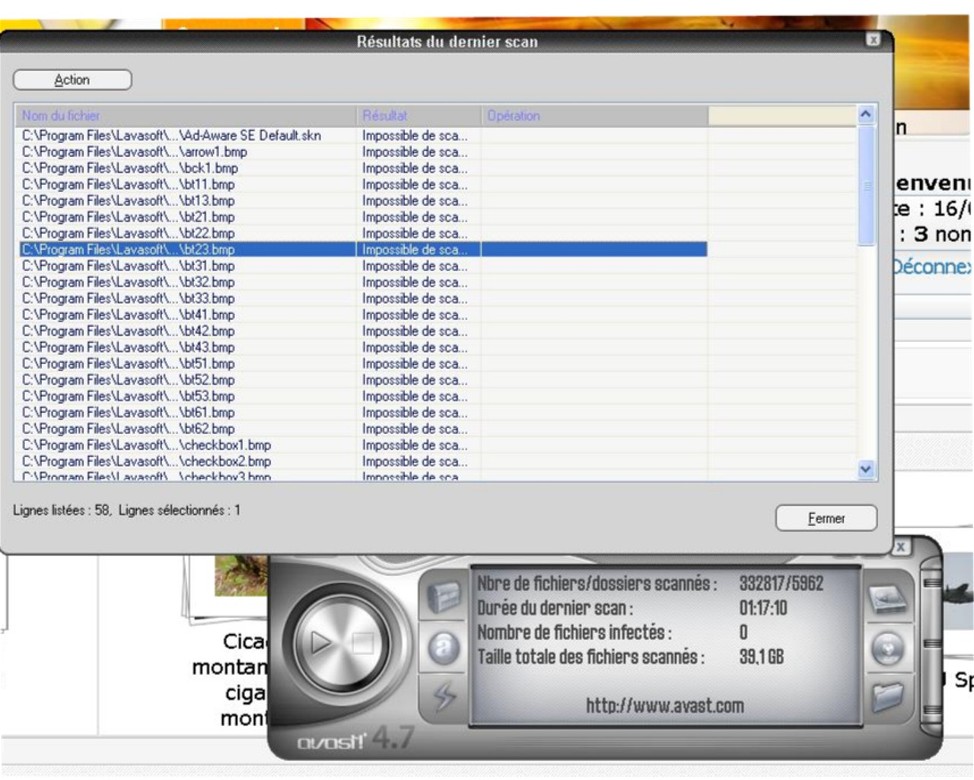The width and height of the screenshot is (974, 780).
Task: Close the results dialog with Fermer
Action: (826, 518)
